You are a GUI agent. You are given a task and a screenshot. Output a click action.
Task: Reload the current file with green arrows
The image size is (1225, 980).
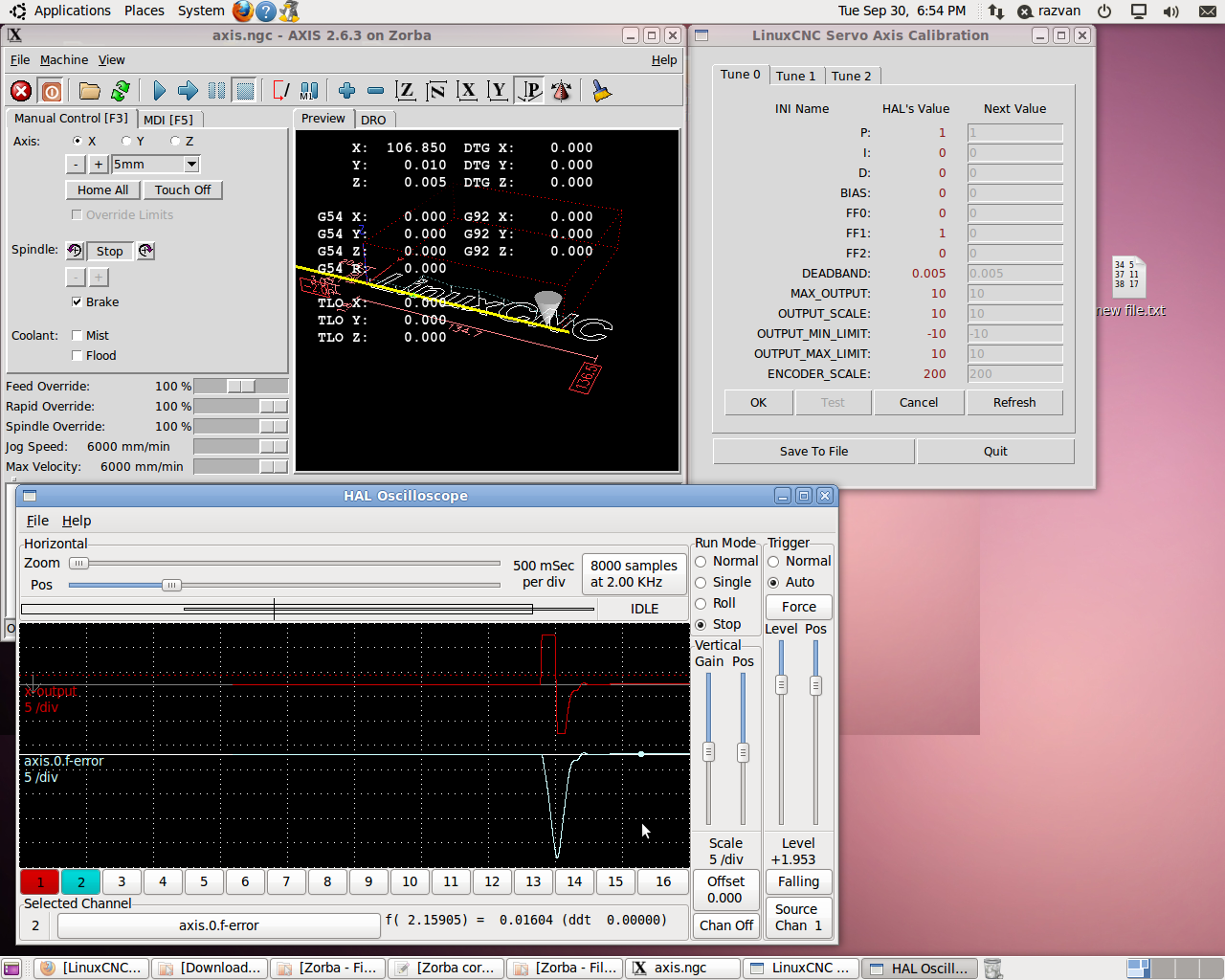120,91
